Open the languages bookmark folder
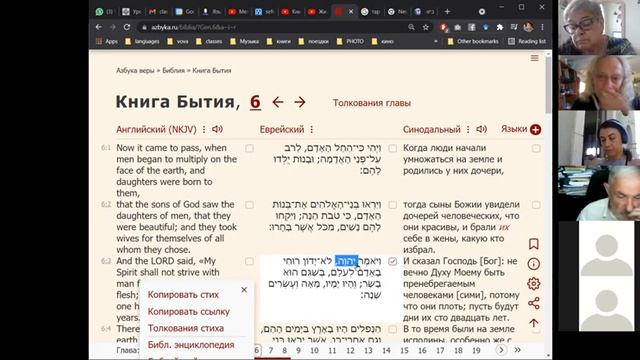 click(142, 41)
